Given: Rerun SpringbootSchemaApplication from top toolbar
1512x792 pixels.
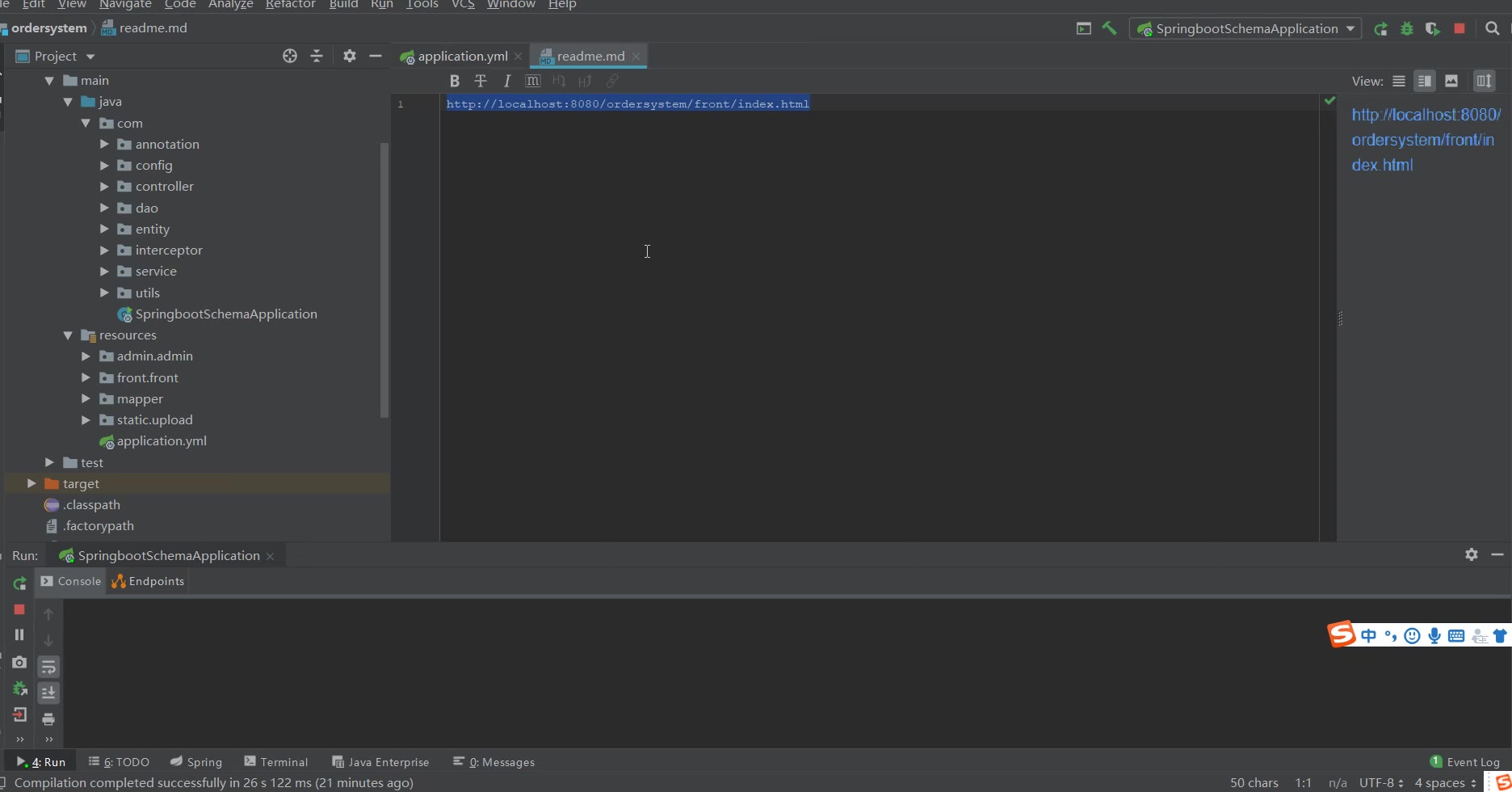Looking at the screenshot, I should click(1380, 29).
